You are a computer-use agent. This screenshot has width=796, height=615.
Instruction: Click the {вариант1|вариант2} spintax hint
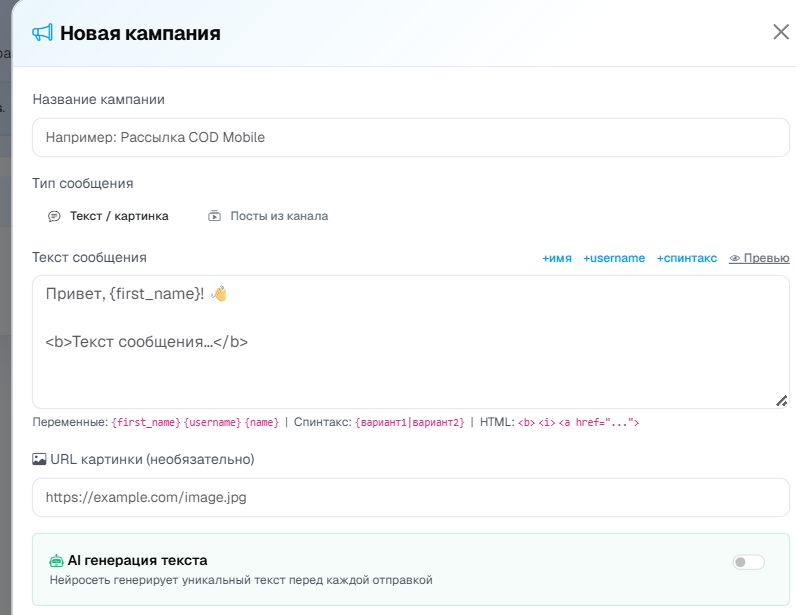pos(410,422)
